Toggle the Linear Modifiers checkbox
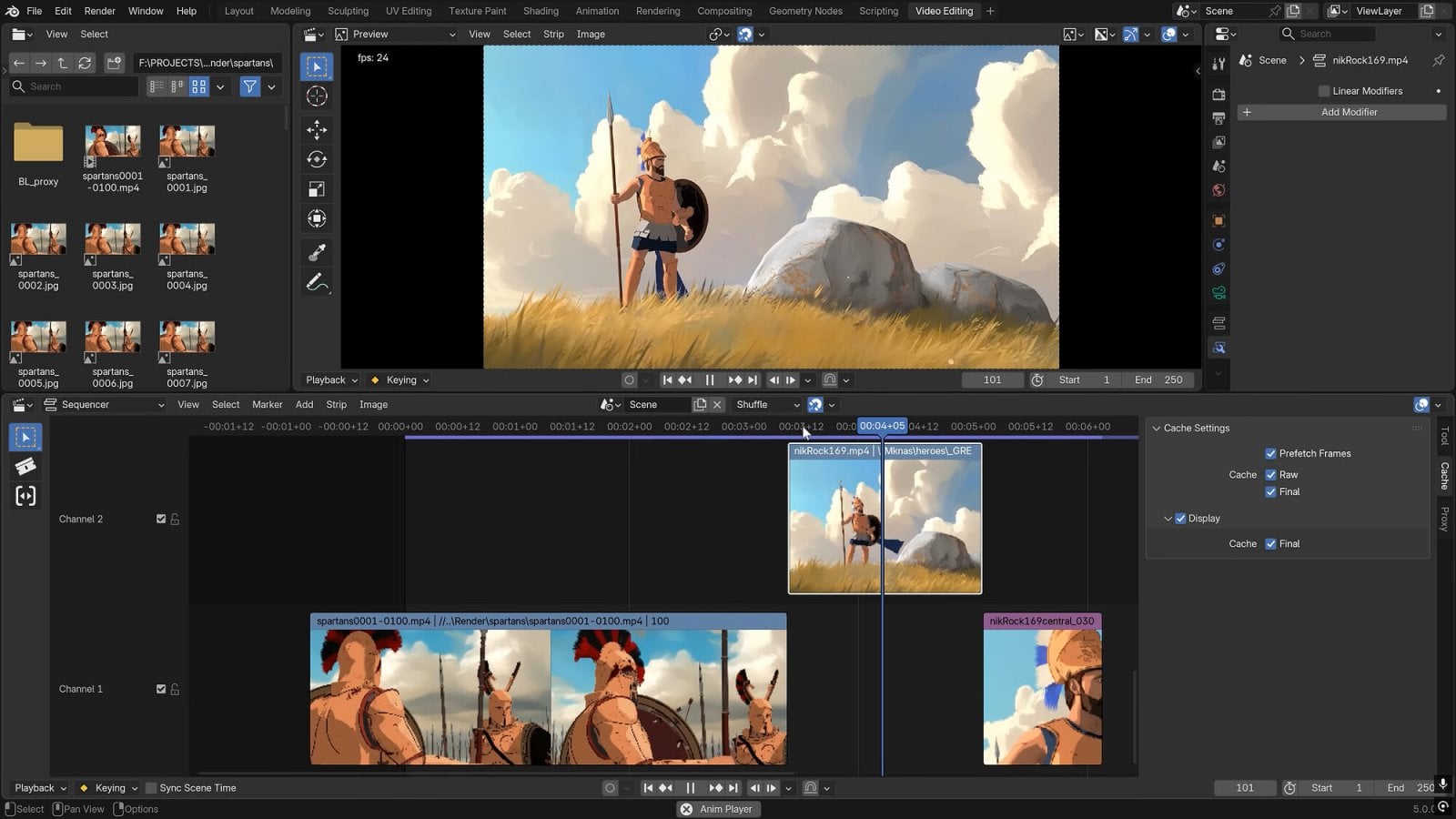1456x819 pixels. click(1324, 91)
